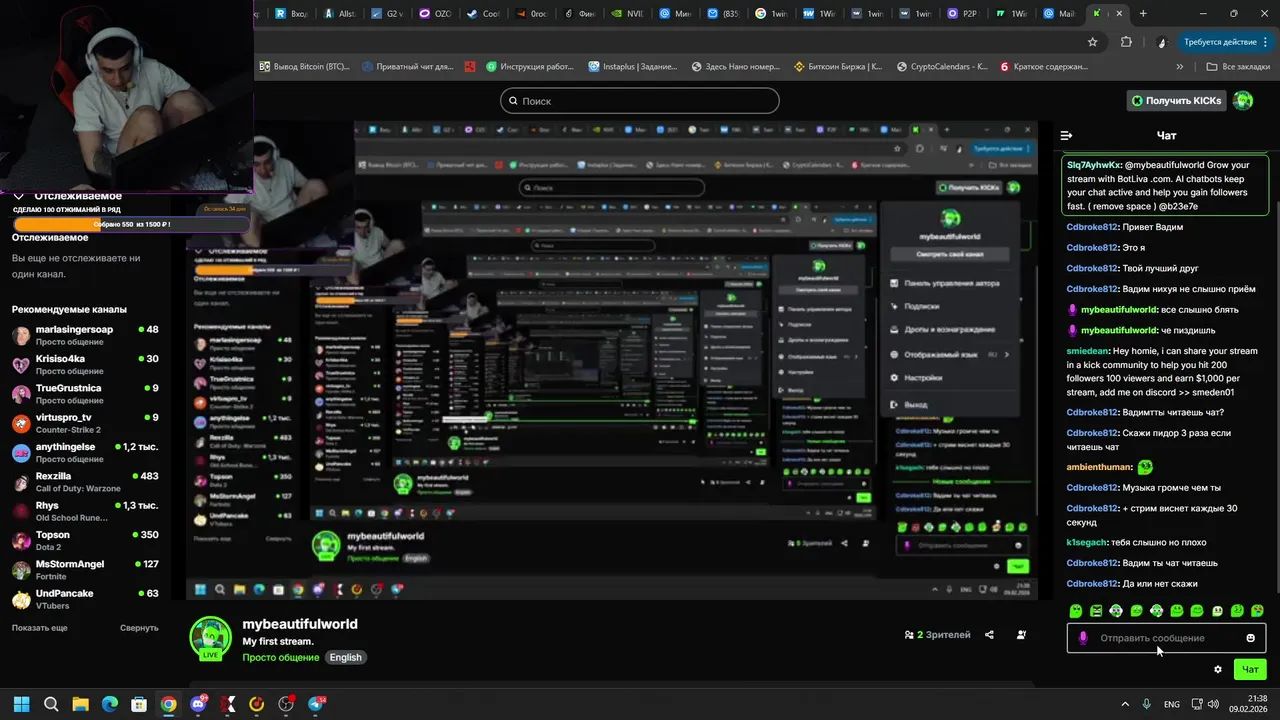1280x720 pixels.
Task: Bookmark this page with the star icon
Action: (1093, 42)
